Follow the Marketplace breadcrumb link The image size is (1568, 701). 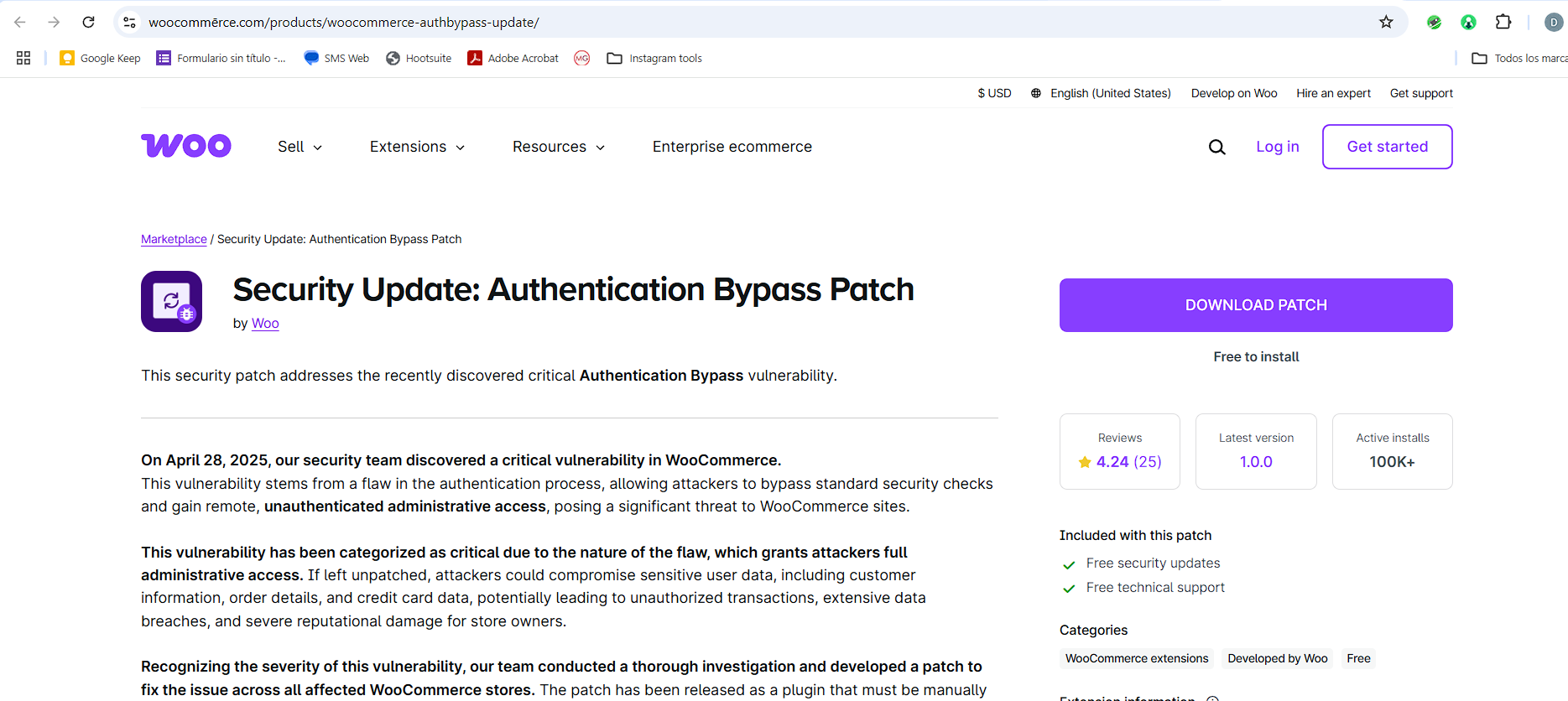coord(174,239)
